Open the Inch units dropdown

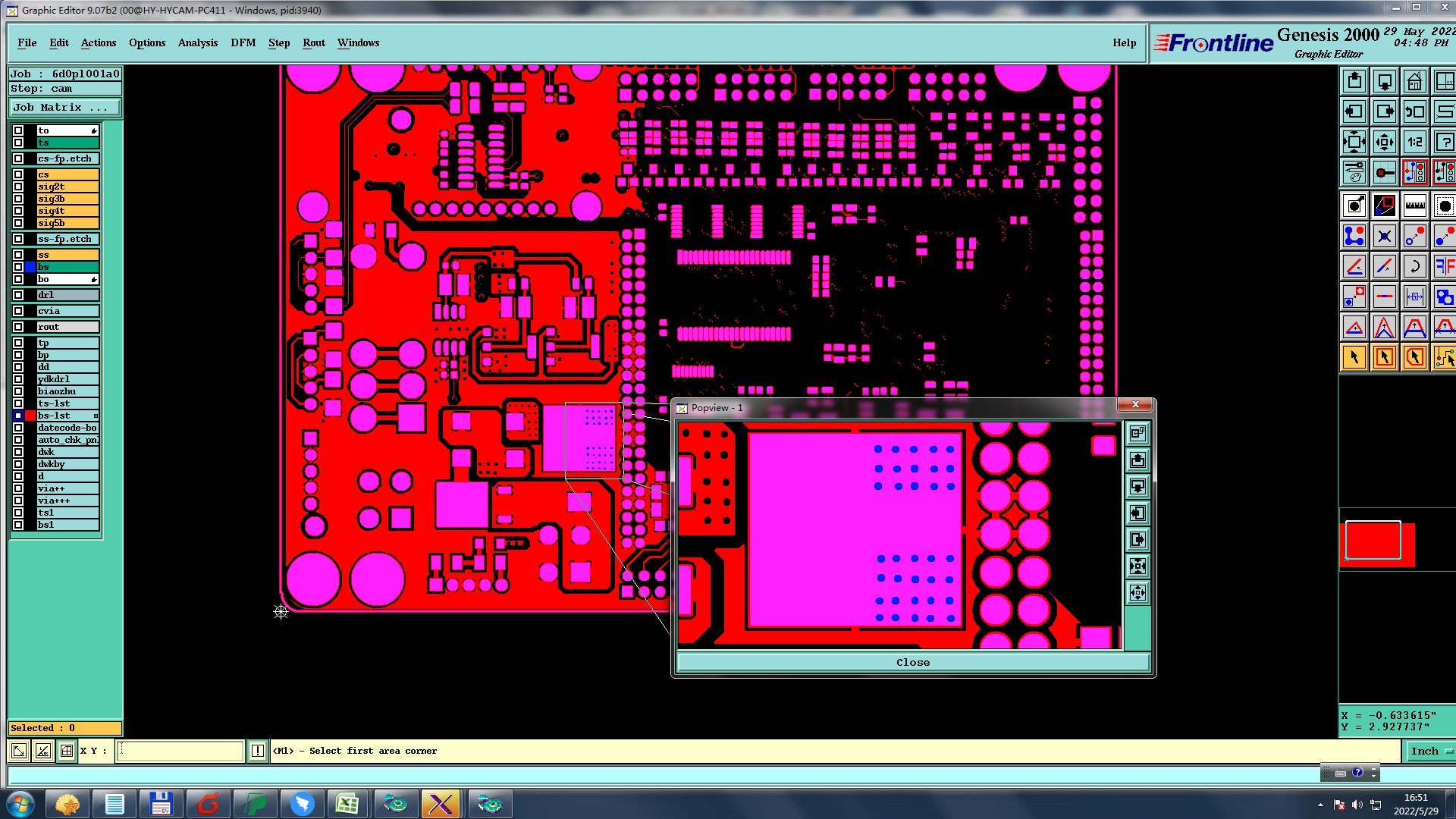pos(1430,751)
